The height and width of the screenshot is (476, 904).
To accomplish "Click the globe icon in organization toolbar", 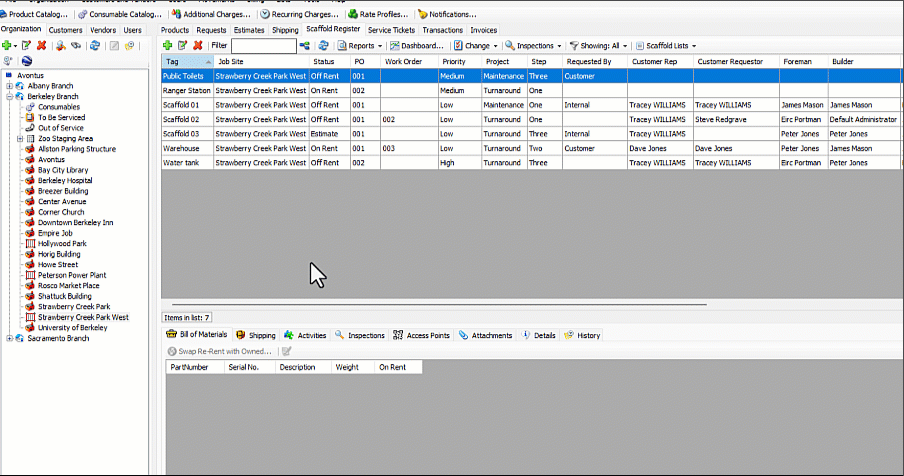I will click(x=26, y=61).
